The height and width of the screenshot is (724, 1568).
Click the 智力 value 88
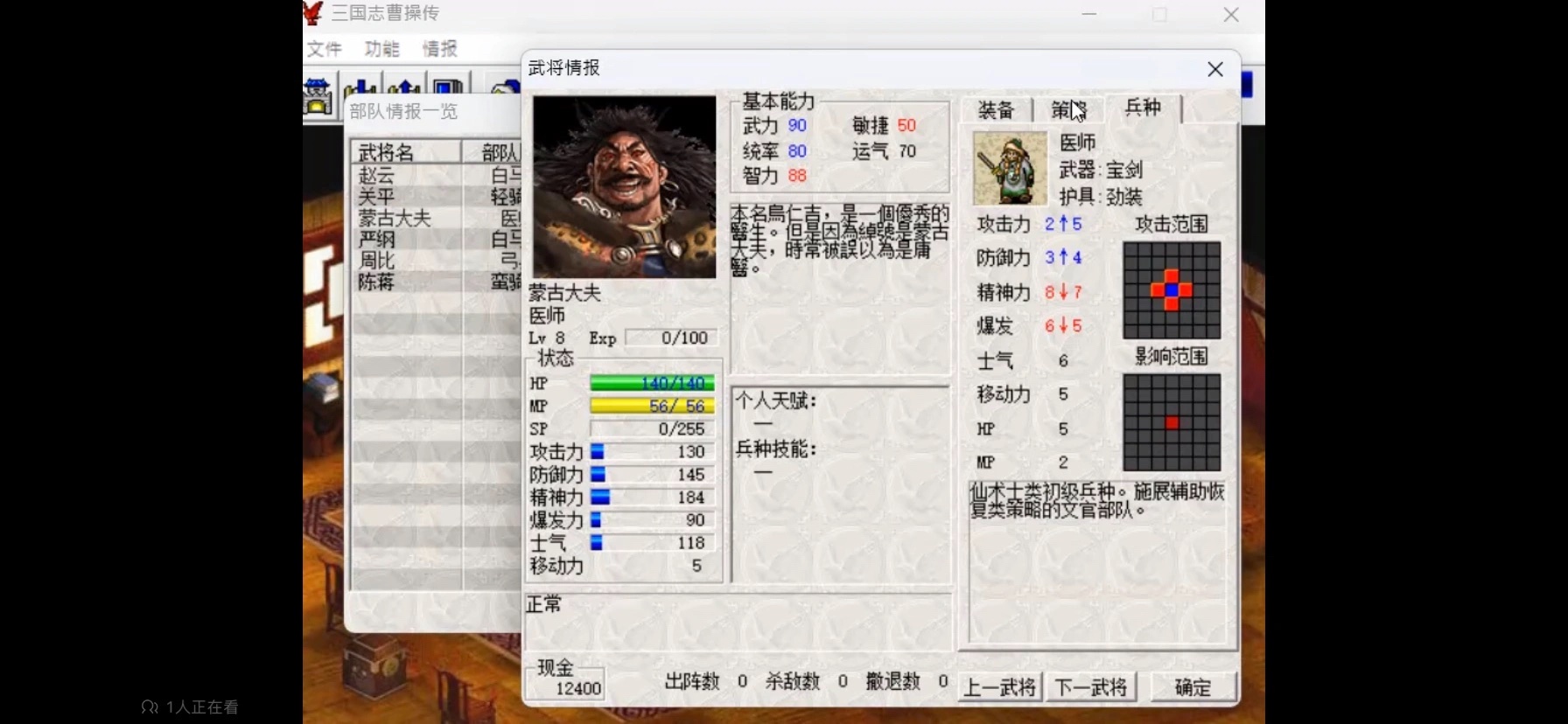pyautogui.click(x=797, y=176)
